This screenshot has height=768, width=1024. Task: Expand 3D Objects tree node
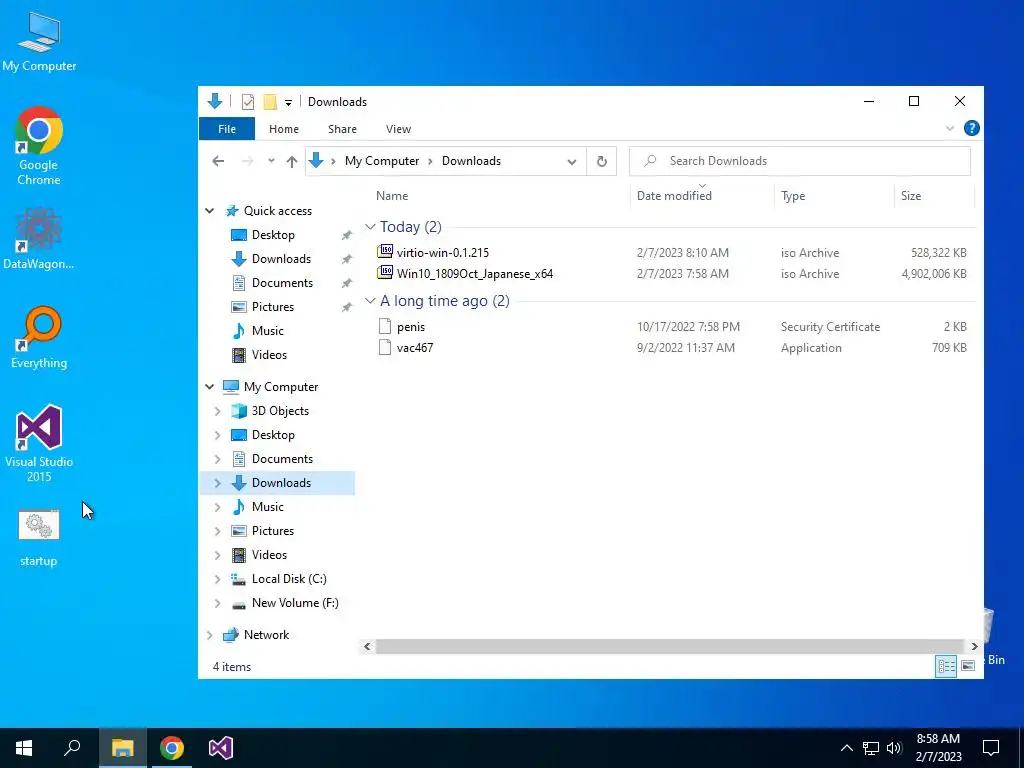coord(217,411)
